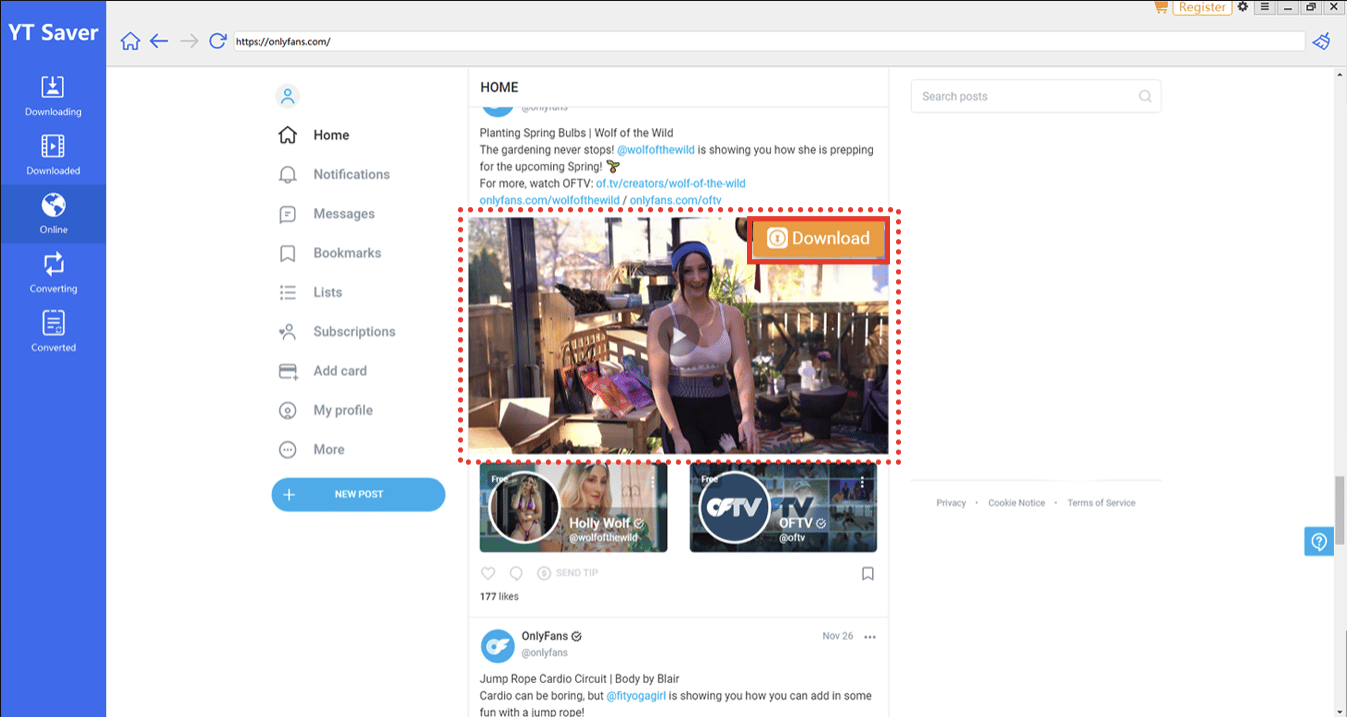Open Bookmarks menu item

coord(330,253)
